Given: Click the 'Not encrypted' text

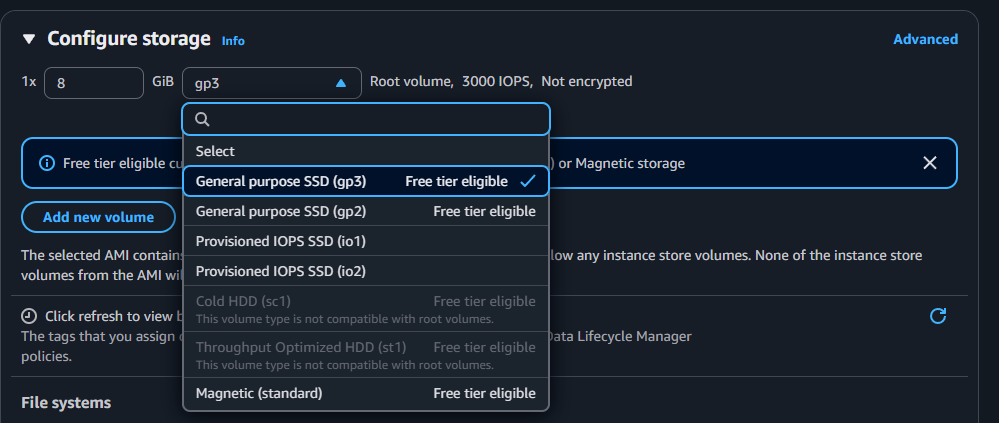Looking at the screenshot, I should pyautogui.click(x=587, y=82).
